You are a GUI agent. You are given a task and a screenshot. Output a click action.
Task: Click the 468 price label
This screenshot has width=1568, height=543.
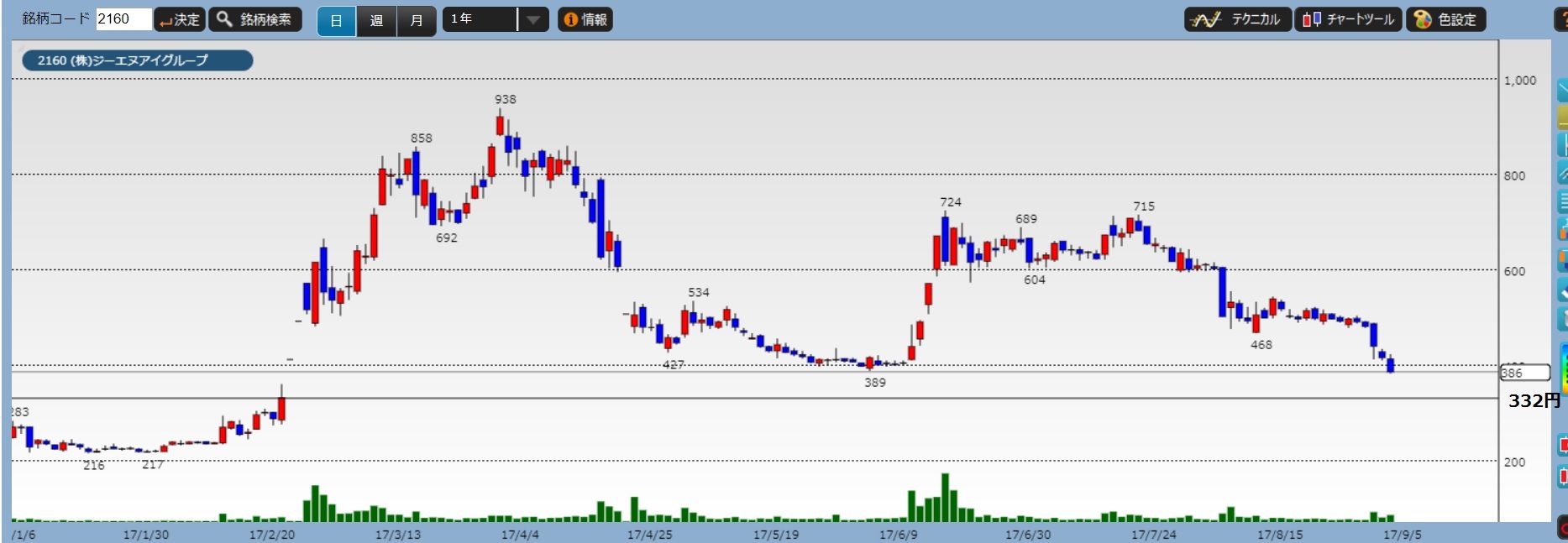1261,344
